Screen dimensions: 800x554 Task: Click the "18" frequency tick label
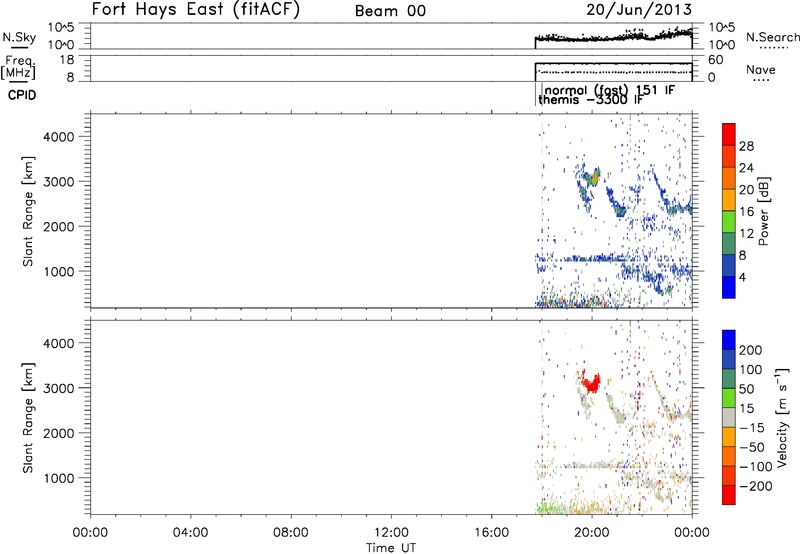click(67, 60)
